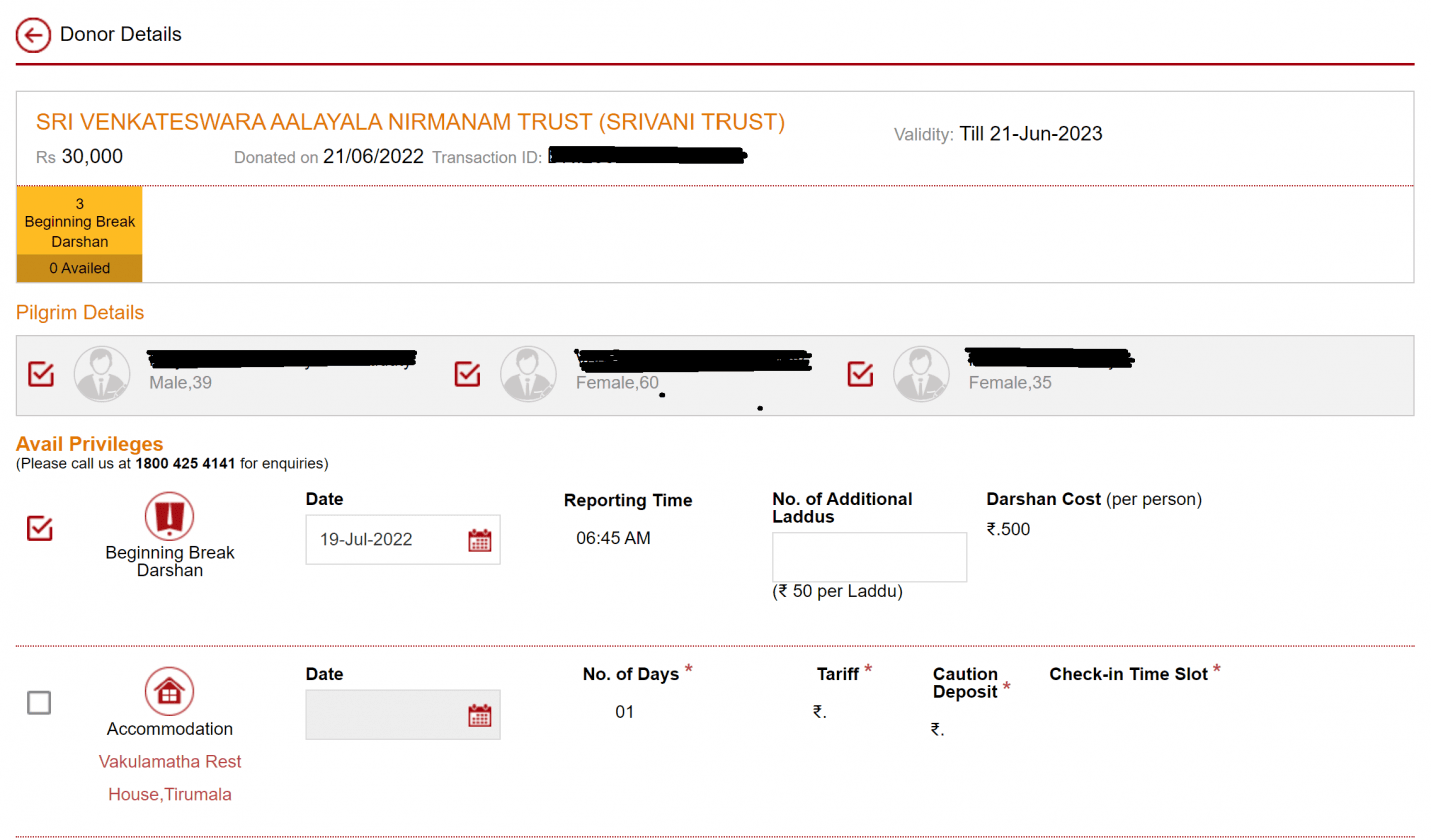Viewport: 1431px width, 840px height.
Task: Toggle the Female, 35 pilgrim checkbox
Action: point(860,374)
